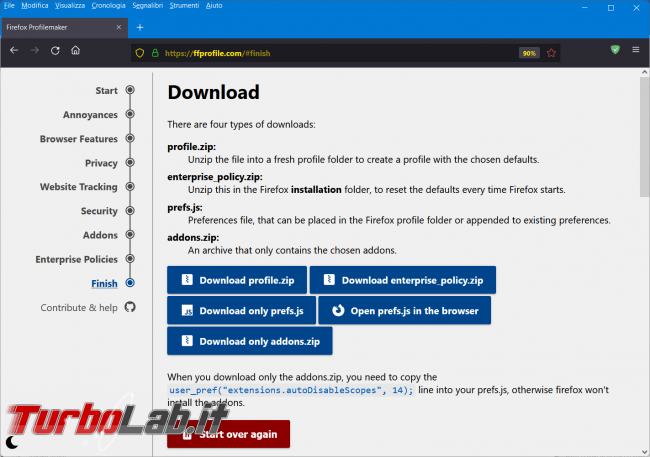Viewport: 650px width, 457px height.
Task: Click the Start step circle marker
Action: (130, 90)
